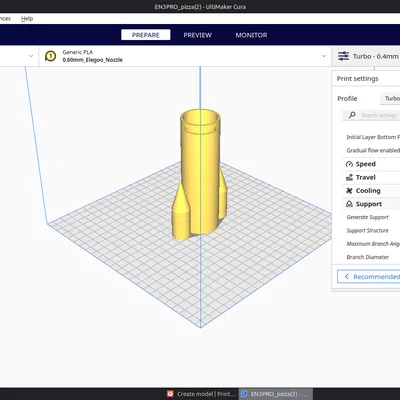Image resolution: width=400 pixels, height=400 pixels.
Task: Select the Maximum Branch Angle setting
Action: click(x=373, y=244)
